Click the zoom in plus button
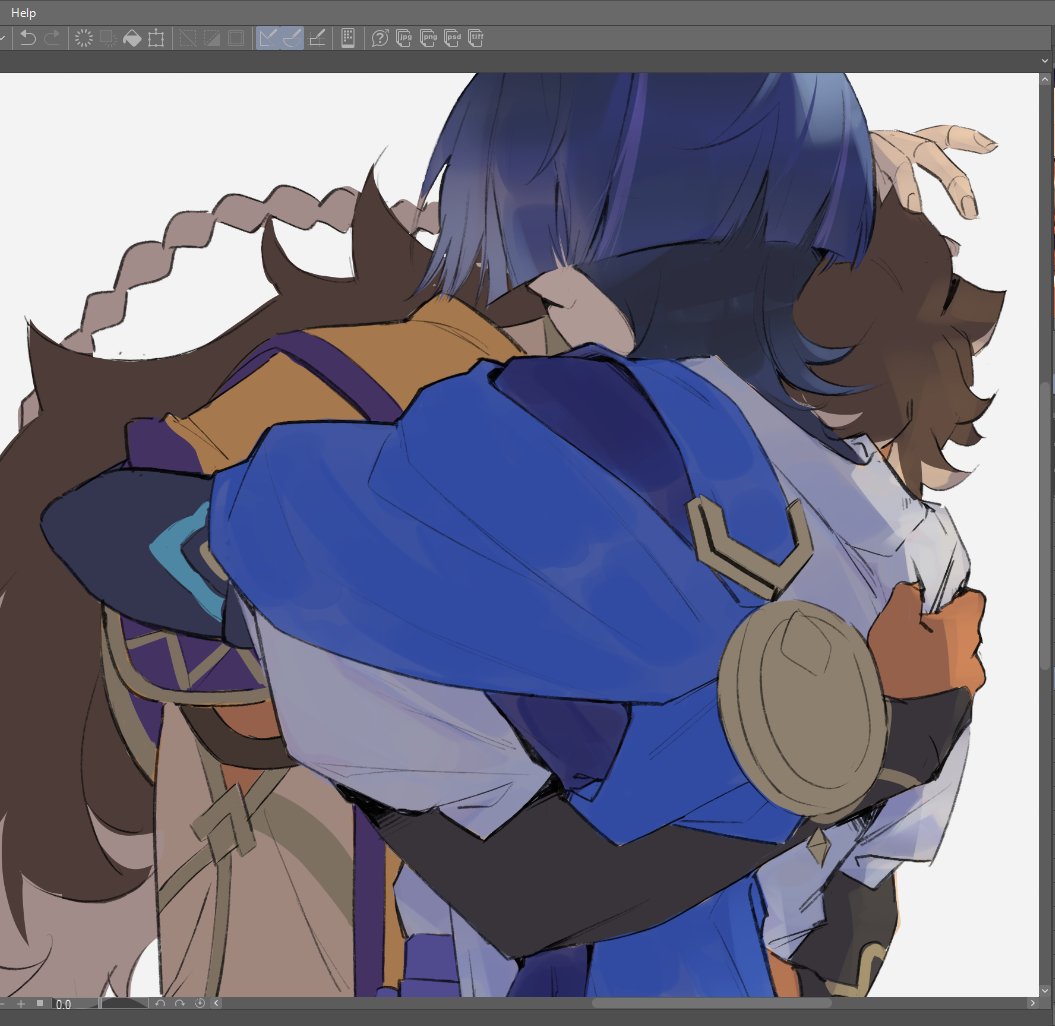This screenshot has width=1055, height=1026. point(21,1004)
